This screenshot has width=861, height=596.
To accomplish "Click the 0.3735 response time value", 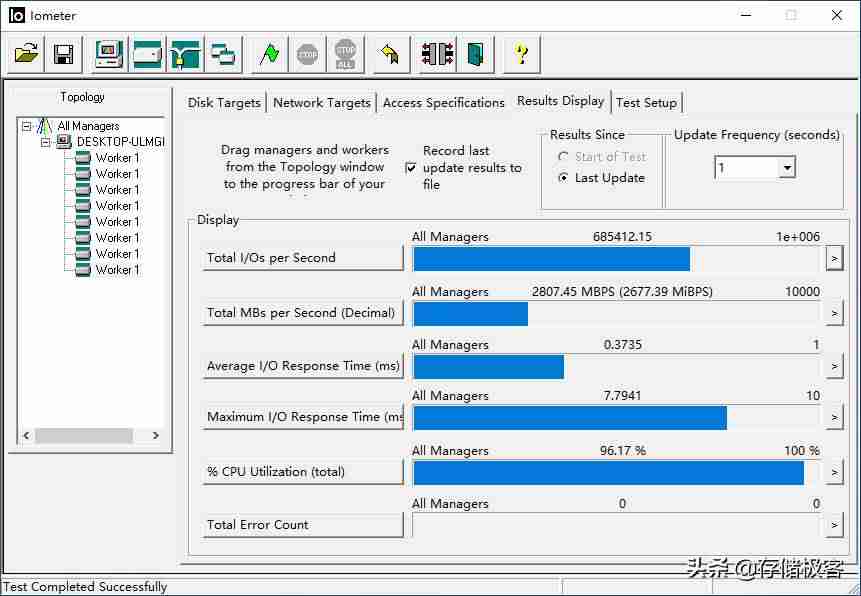I will 622,345.
